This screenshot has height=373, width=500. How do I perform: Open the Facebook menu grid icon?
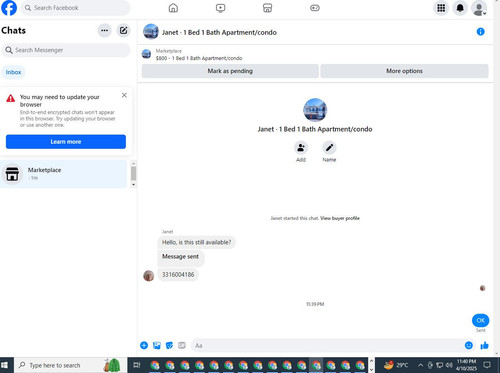pos(441,8)
